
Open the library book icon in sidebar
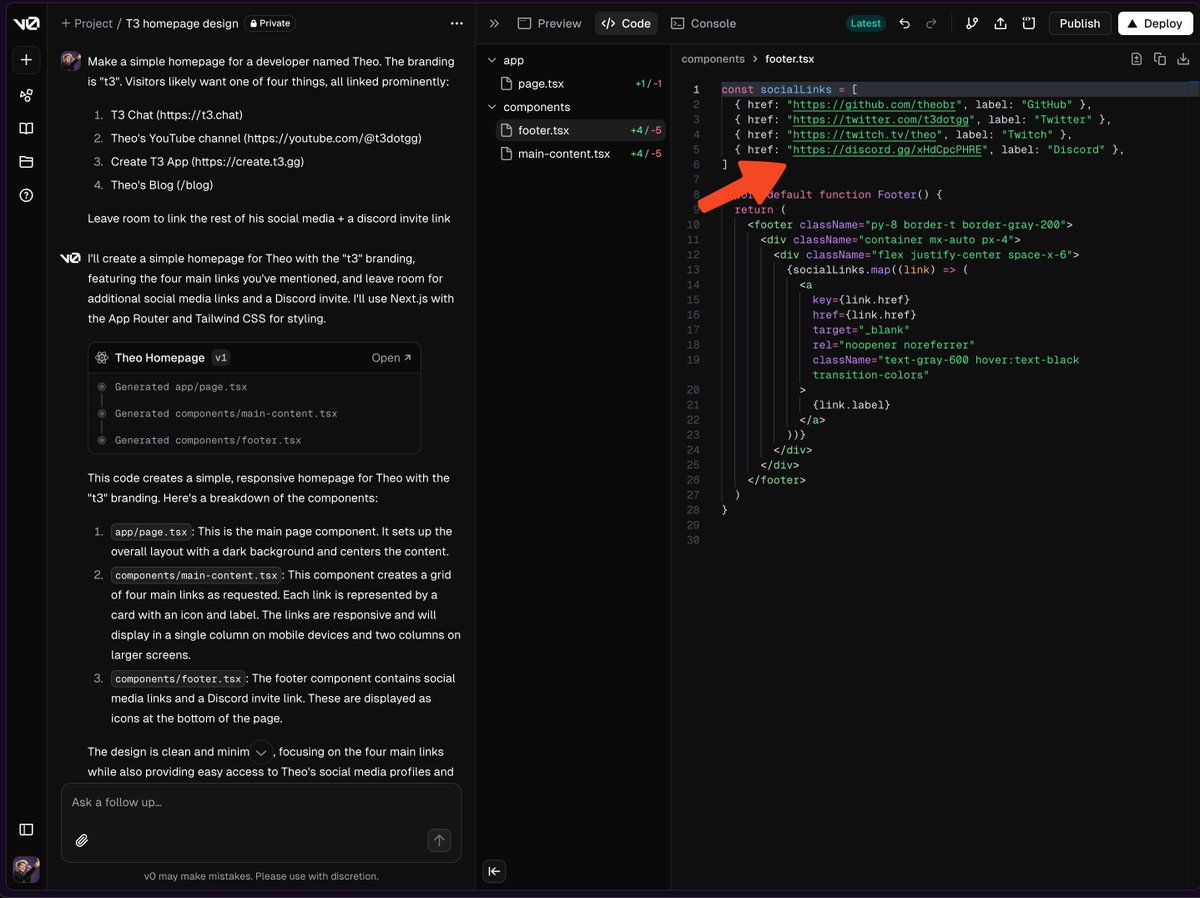[27, 128]
